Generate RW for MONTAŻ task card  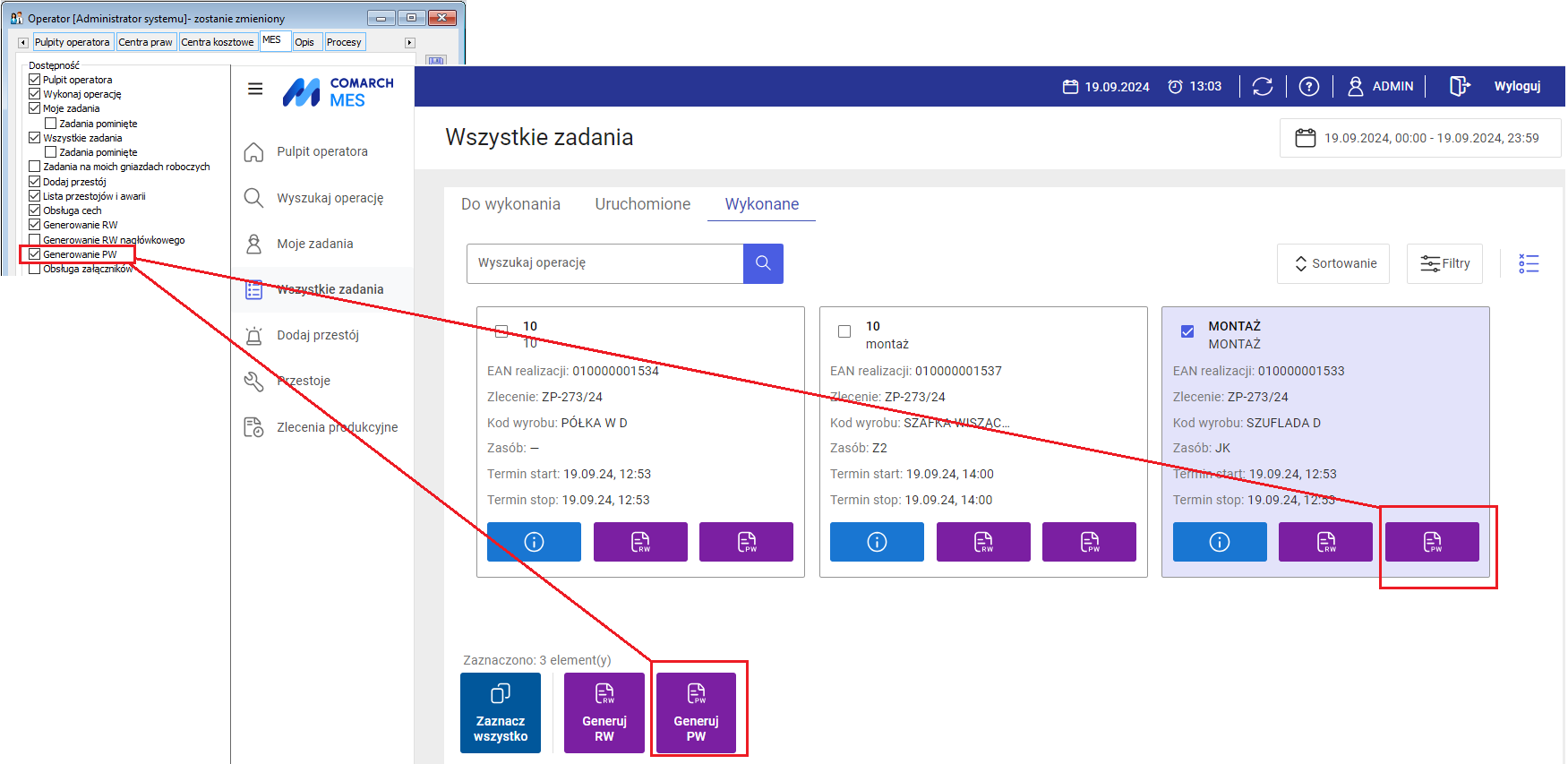coord(1325,542)
